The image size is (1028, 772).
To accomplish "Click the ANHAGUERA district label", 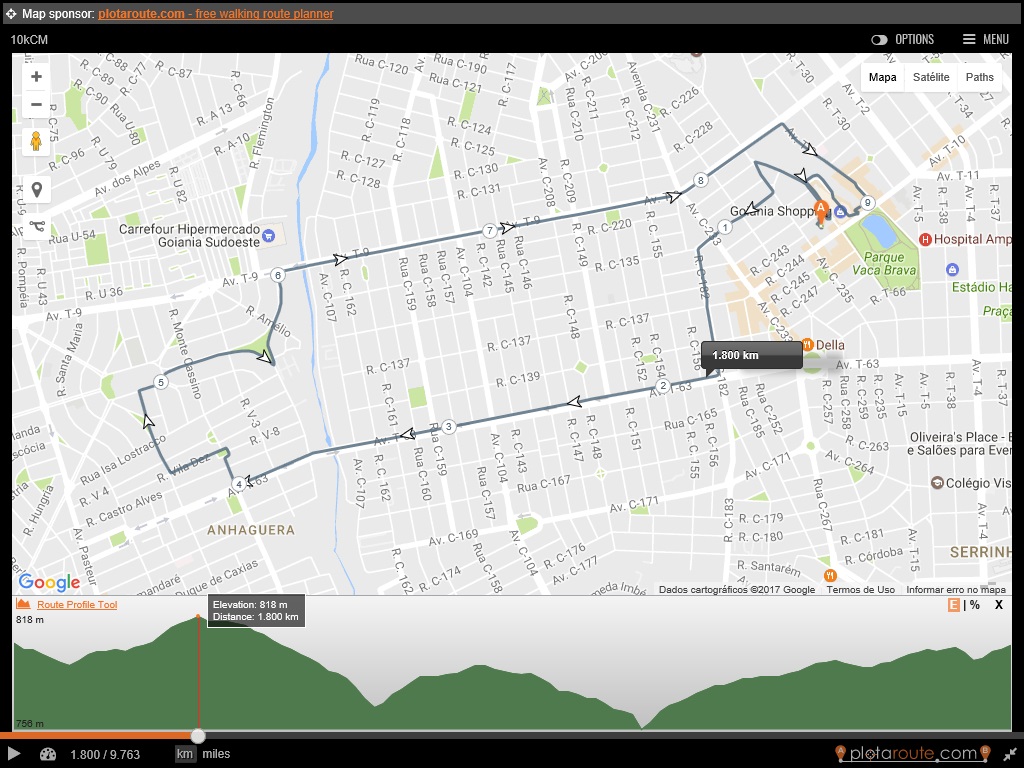I will 250,530.
